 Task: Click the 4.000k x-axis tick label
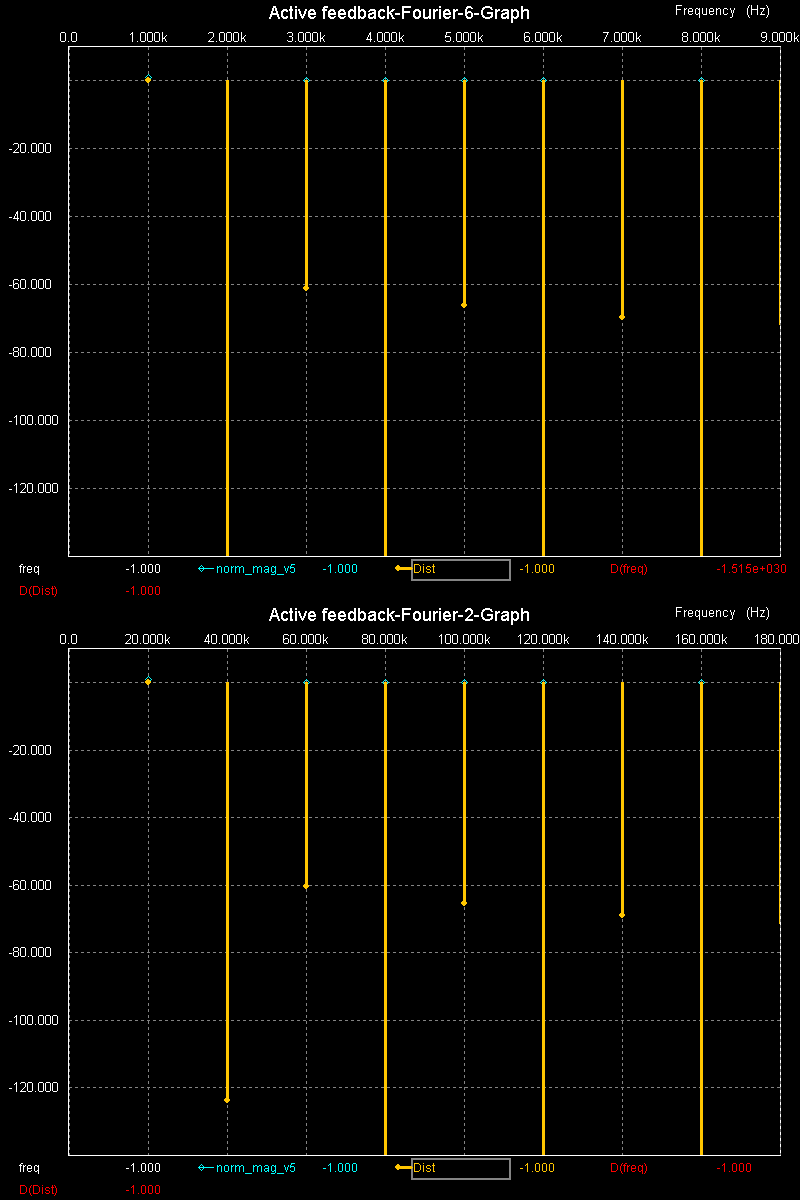(x=385, y=37)
